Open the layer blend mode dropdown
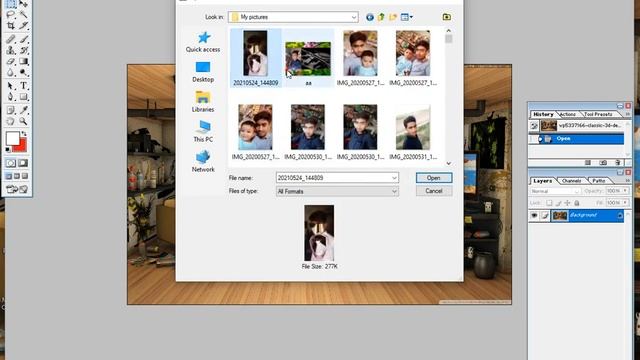 [555, 191]
